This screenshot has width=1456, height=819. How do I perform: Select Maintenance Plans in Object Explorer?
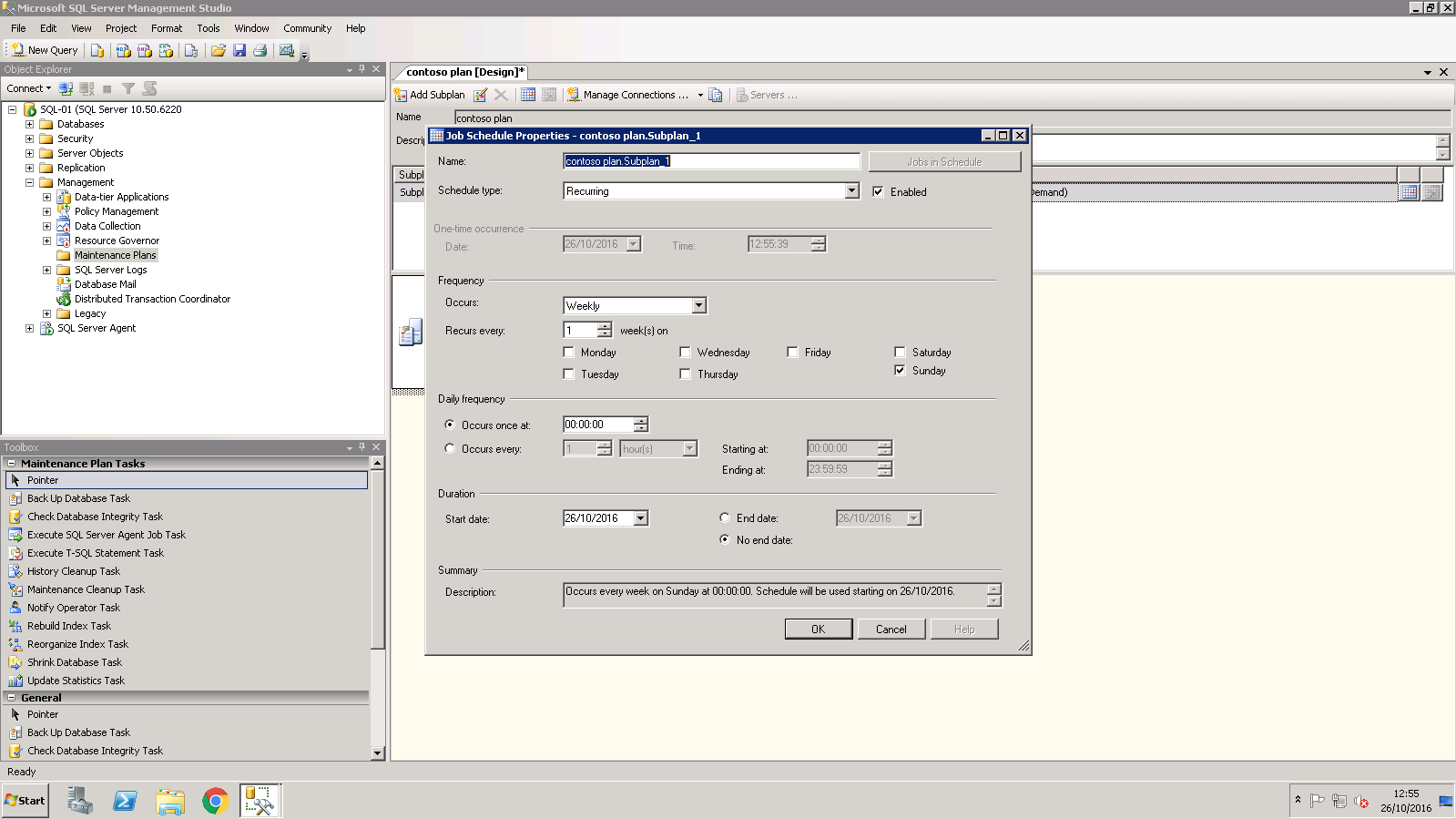click(115, 255)
